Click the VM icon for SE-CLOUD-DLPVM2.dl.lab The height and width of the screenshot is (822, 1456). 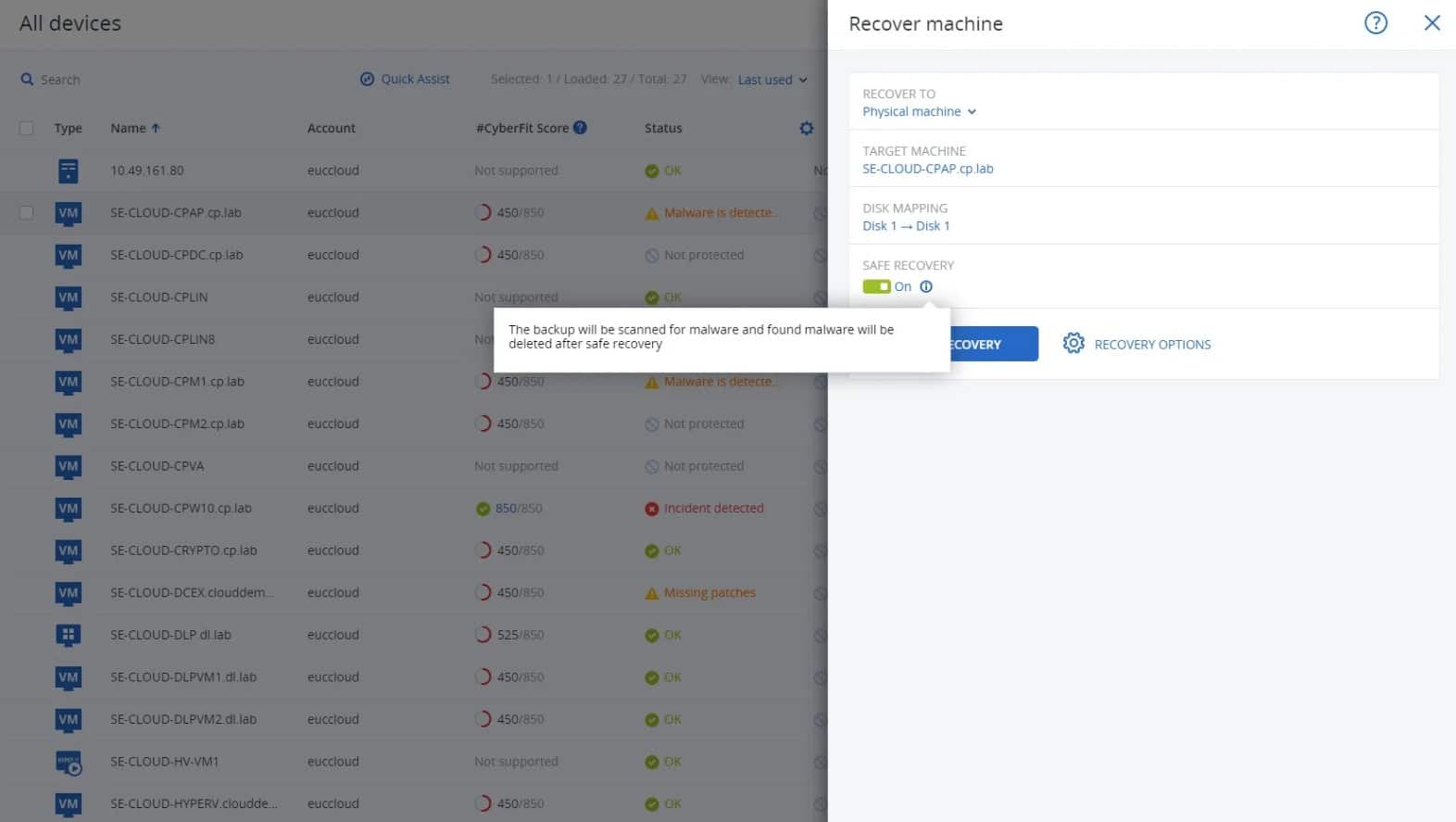69,719
